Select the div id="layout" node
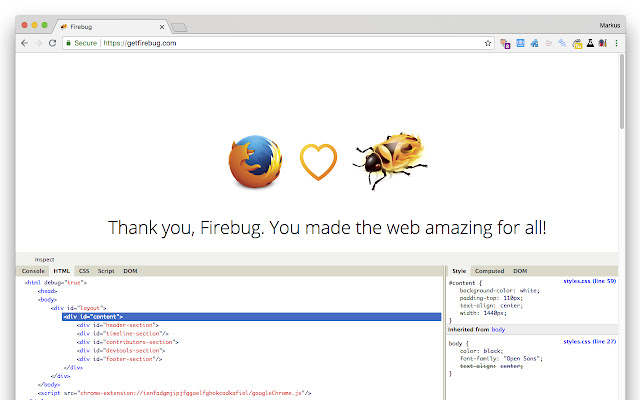 [78, 308]
